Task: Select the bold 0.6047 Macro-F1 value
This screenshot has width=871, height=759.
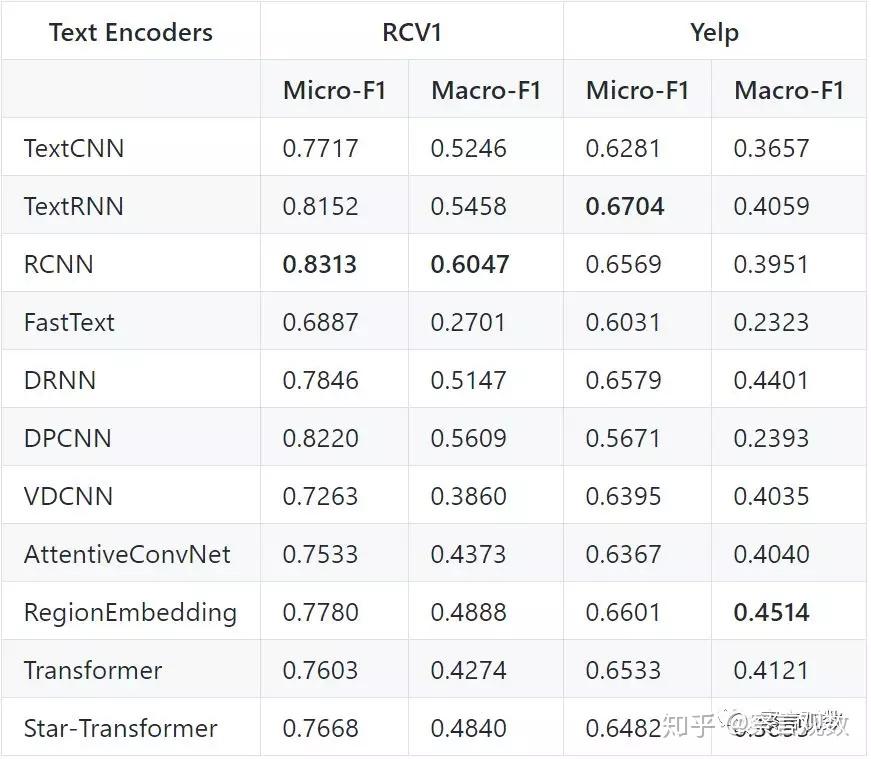Action: (x=470, y=265)
